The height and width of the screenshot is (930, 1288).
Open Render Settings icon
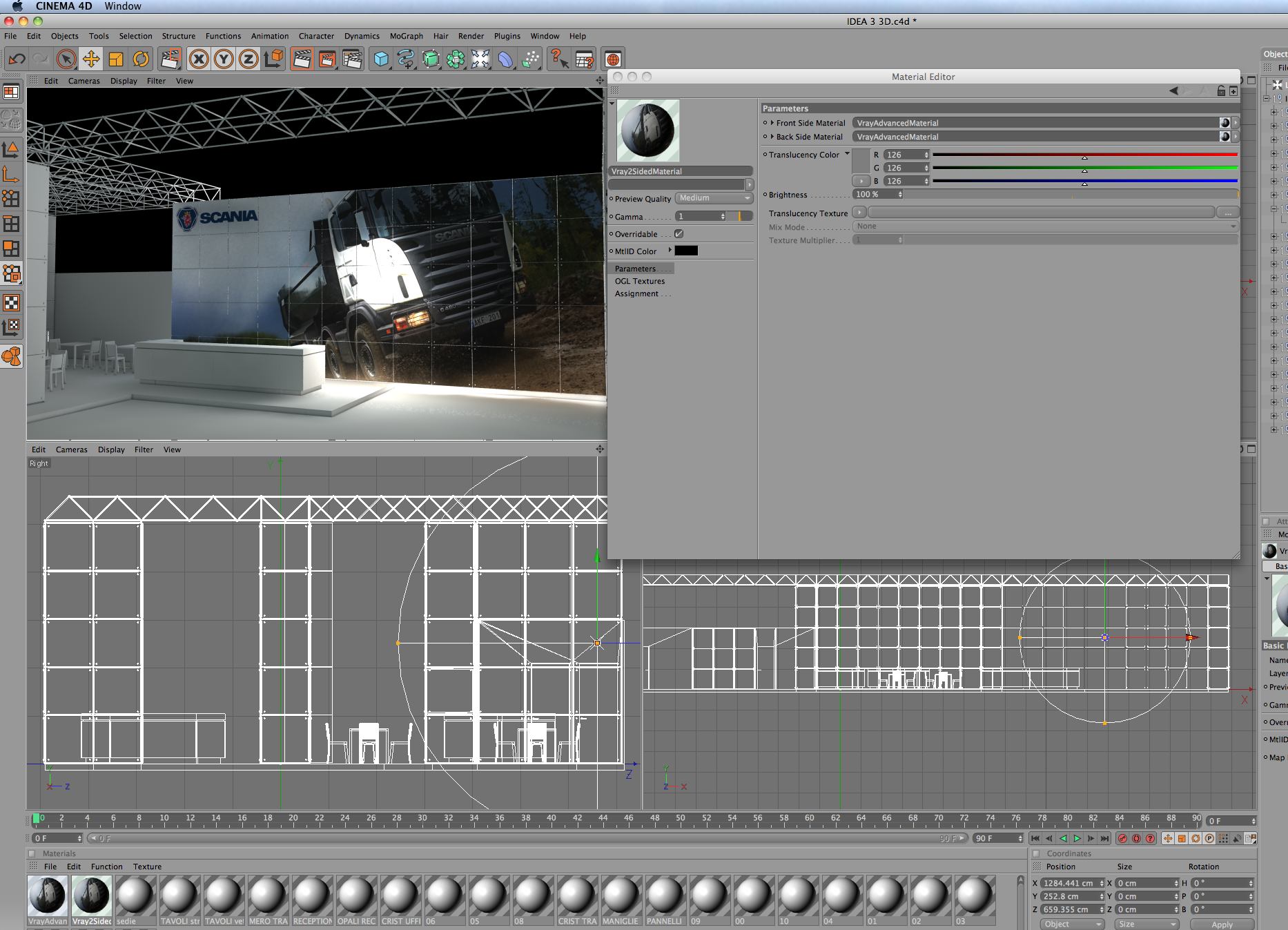(352, 59)
